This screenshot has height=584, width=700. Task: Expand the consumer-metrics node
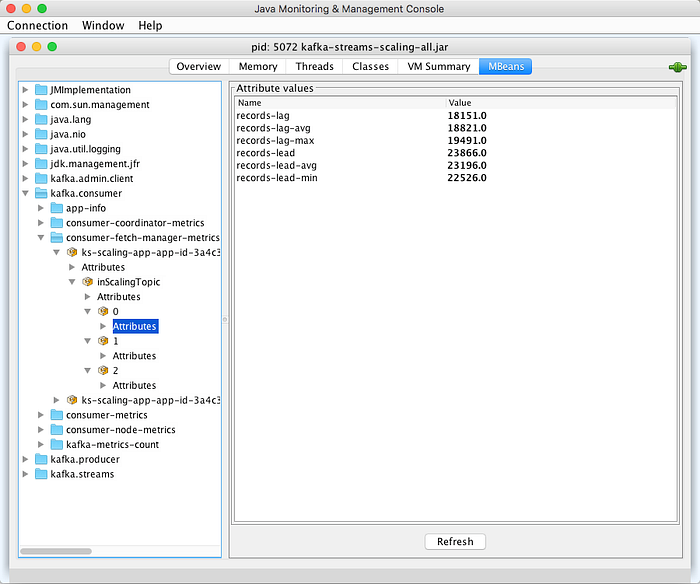(x=41, y=415)
